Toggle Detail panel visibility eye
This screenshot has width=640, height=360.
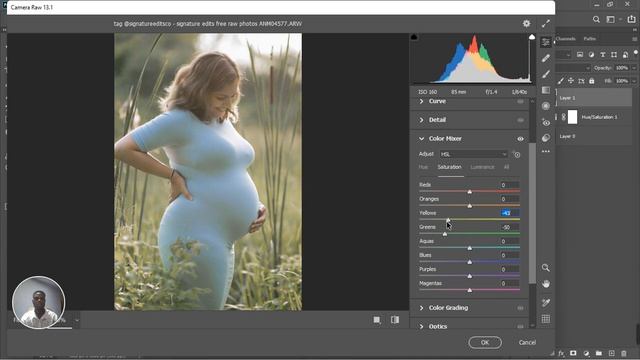click(x=520, y=120)
